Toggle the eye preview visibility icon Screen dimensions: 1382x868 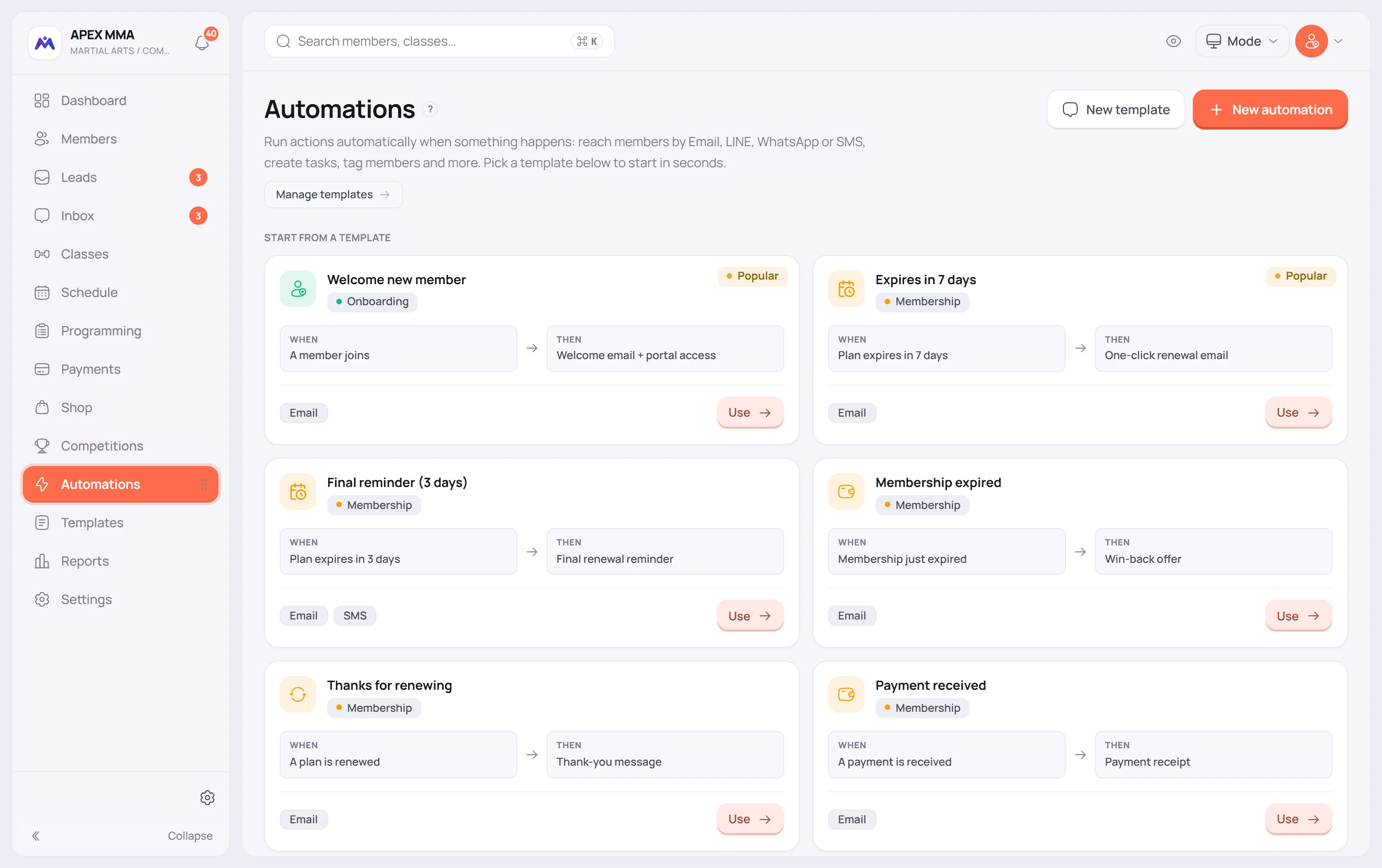click(x=1174, y=41)
